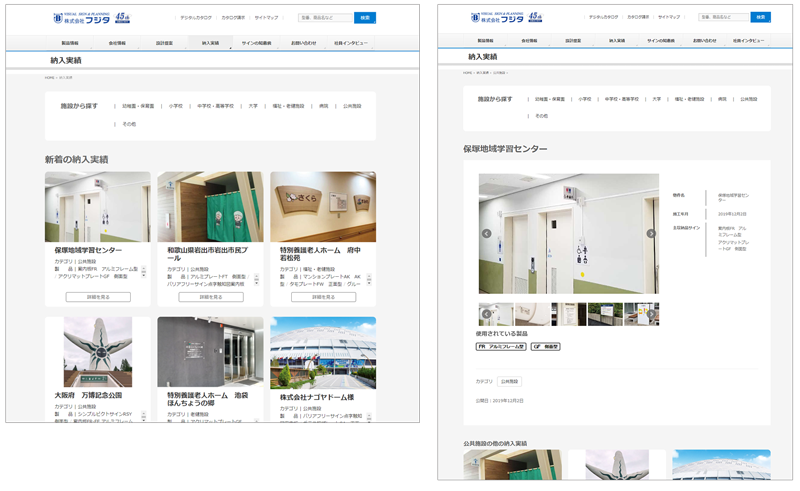Open お問い合わせ nav tab on left page
The height and width of the screenshot is (491, 800).
[304, 43]
